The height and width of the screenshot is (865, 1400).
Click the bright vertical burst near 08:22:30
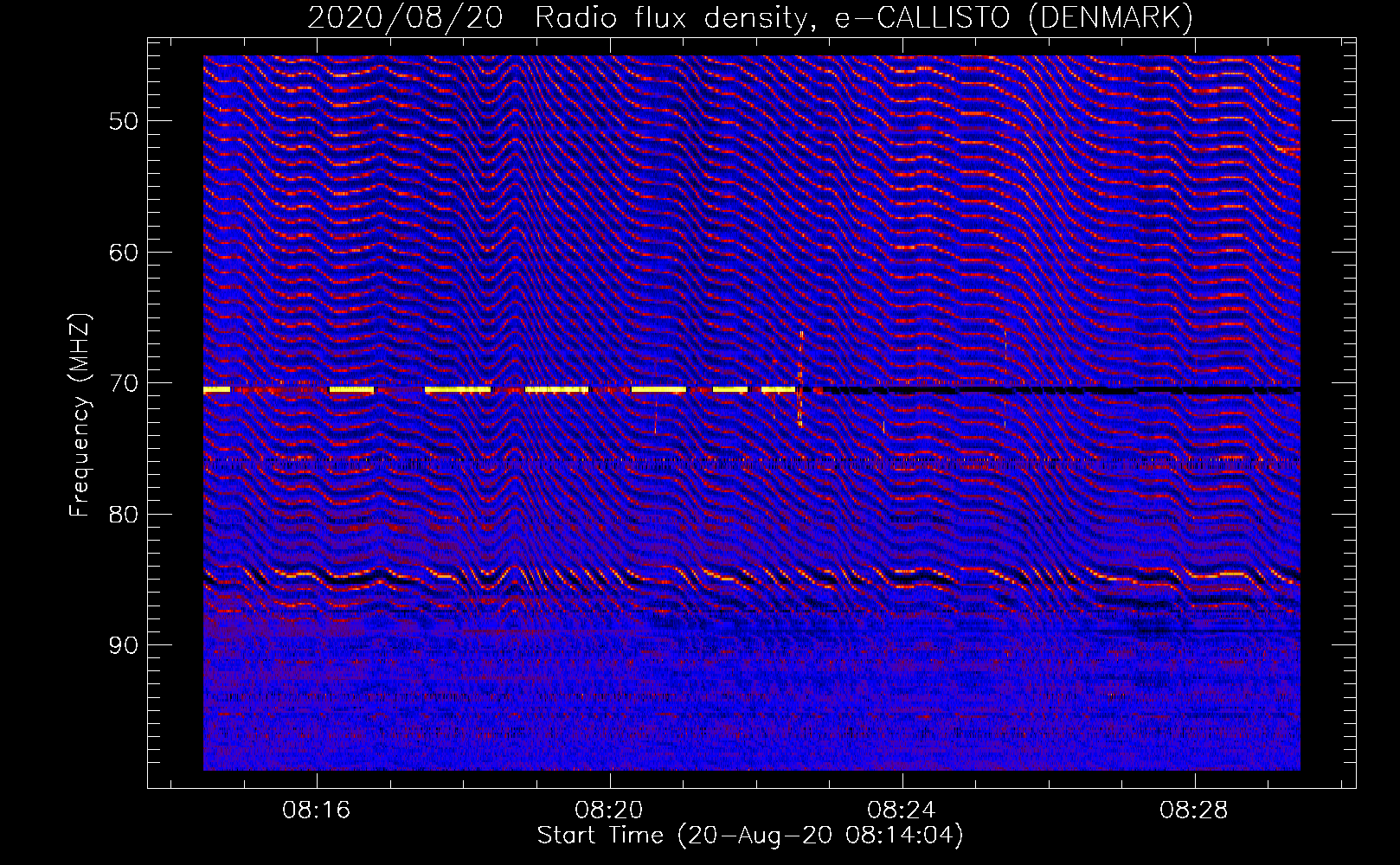tap(800, 379)
